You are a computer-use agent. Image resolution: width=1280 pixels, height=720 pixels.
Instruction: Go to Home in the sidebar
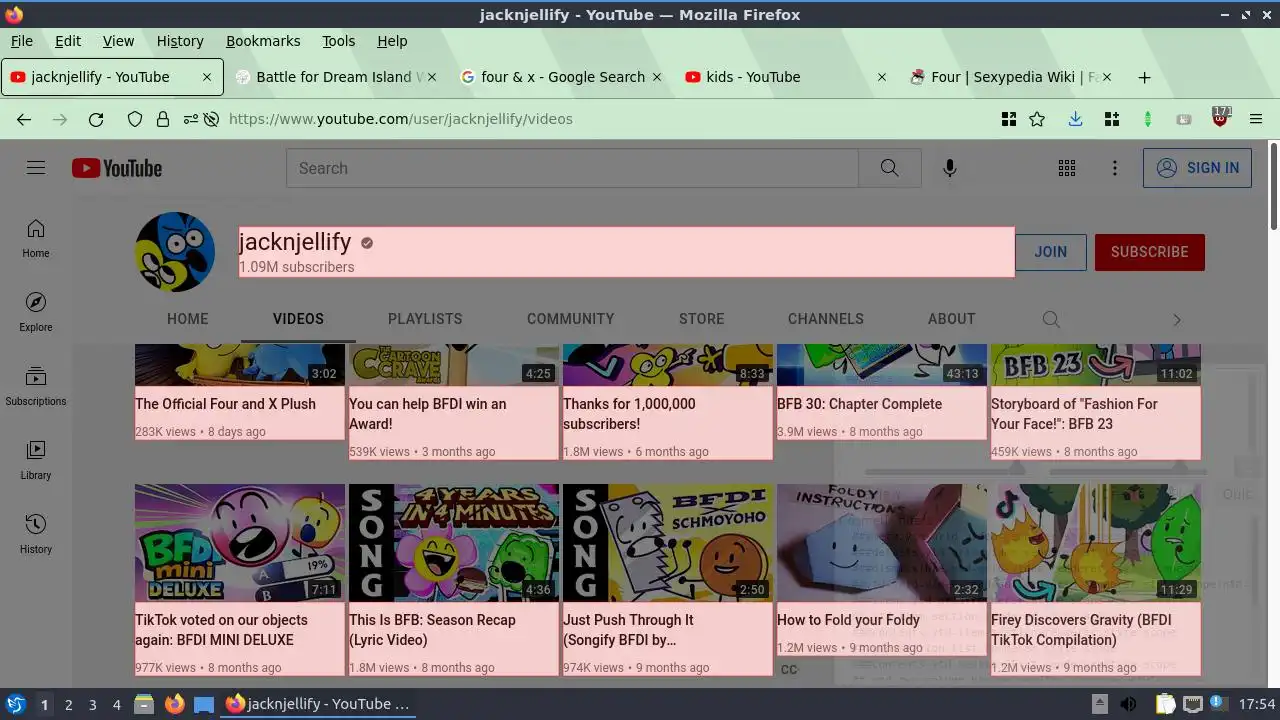[36, 239]
